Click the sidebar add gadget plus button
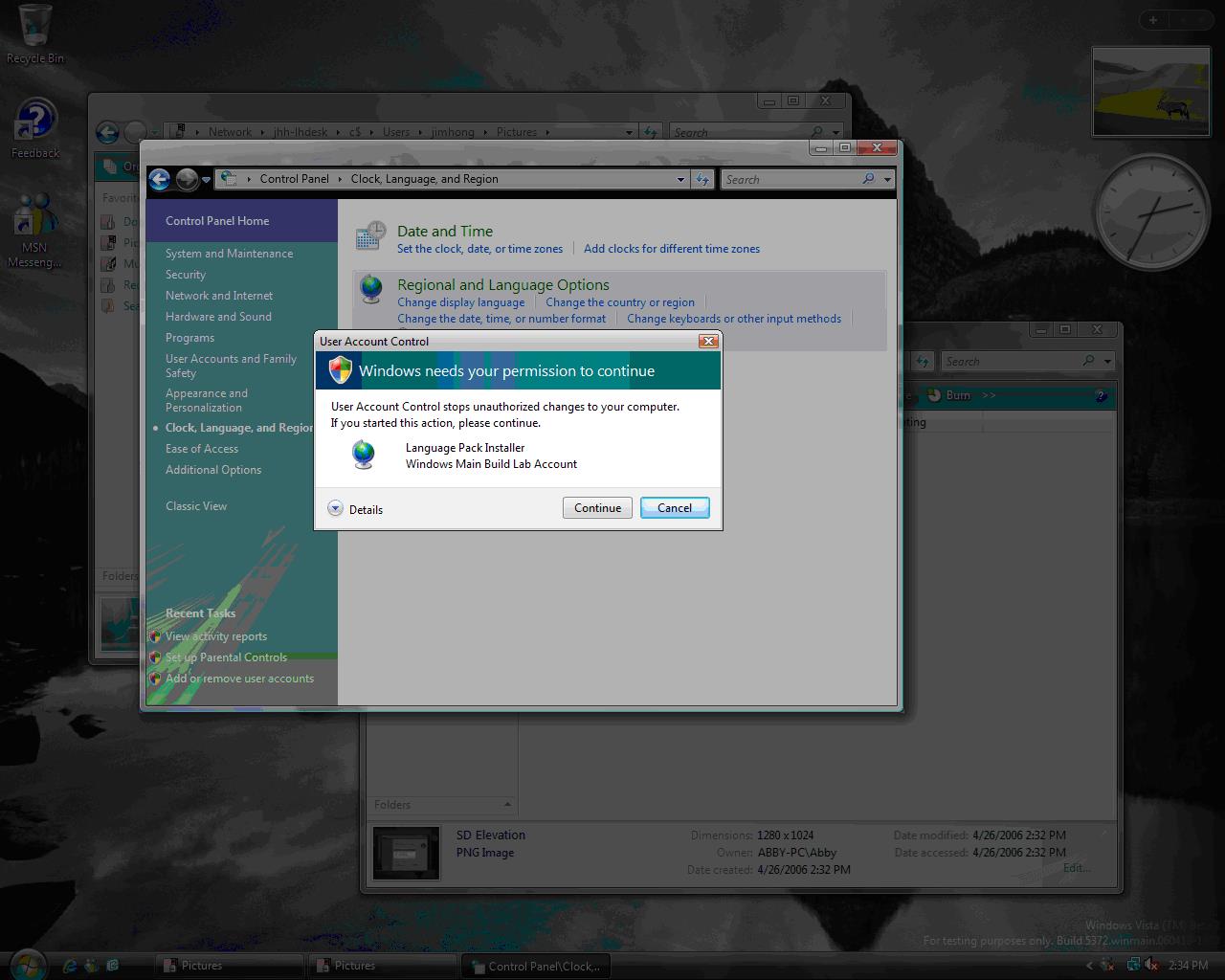Screen dimensions: 1225x980 [1153, 19]
